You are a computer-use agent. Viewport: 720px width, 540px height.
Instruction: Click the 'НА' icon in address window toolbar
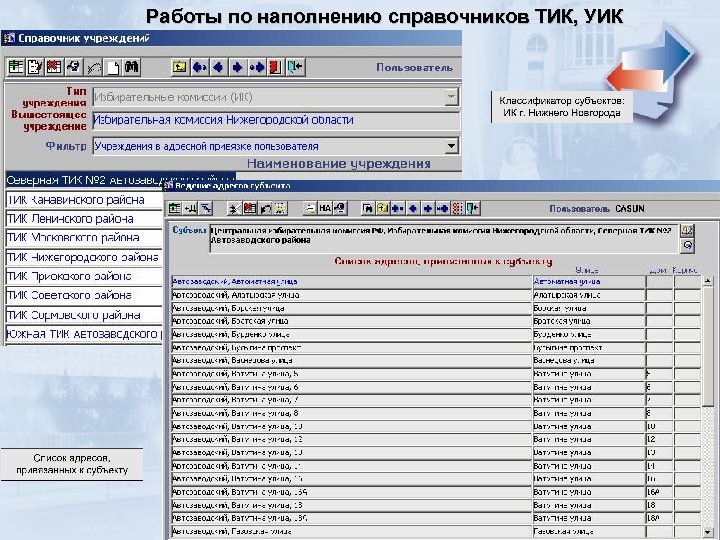(325, 208)
